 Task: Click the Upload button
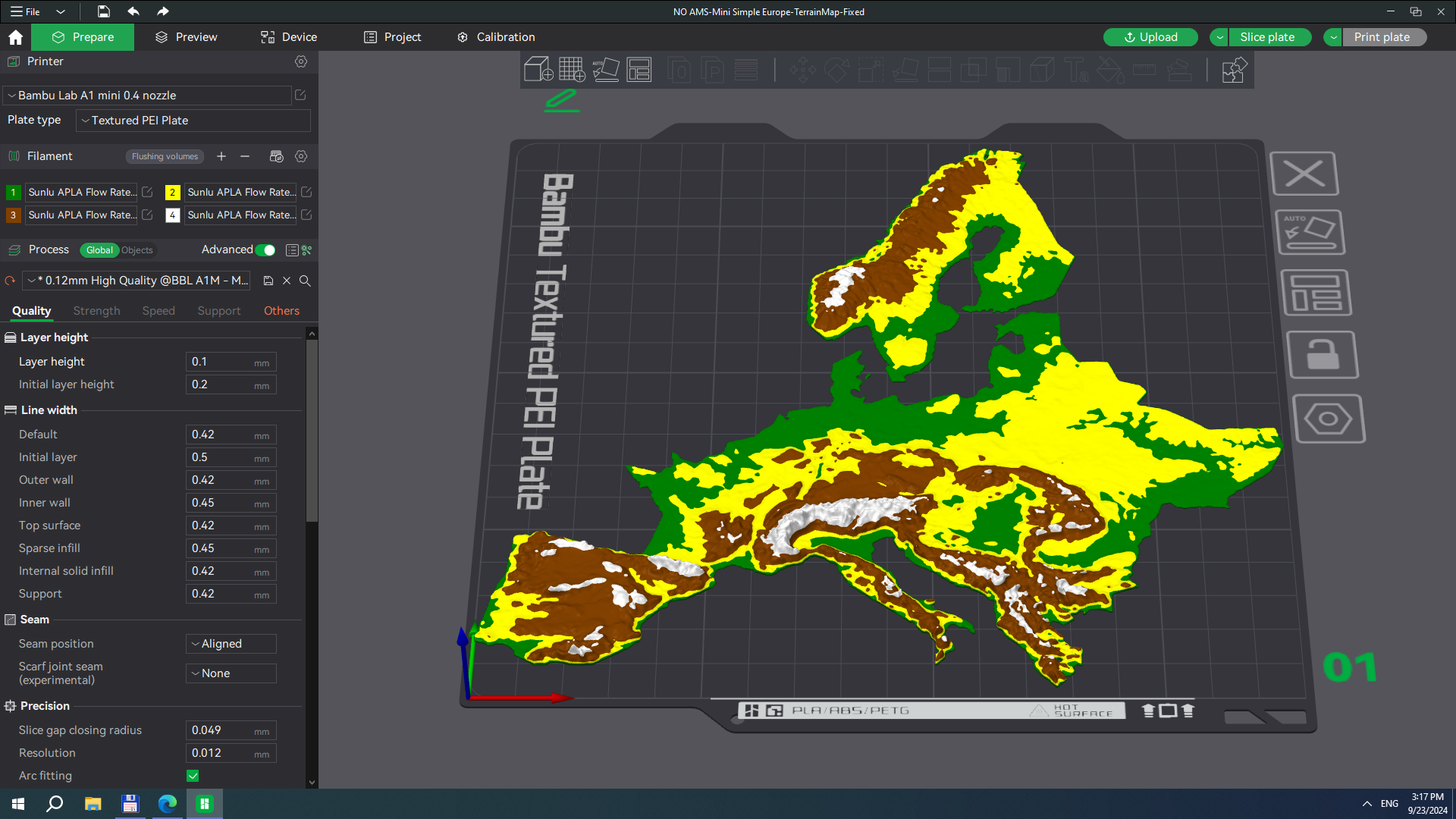coord(1150,37)
